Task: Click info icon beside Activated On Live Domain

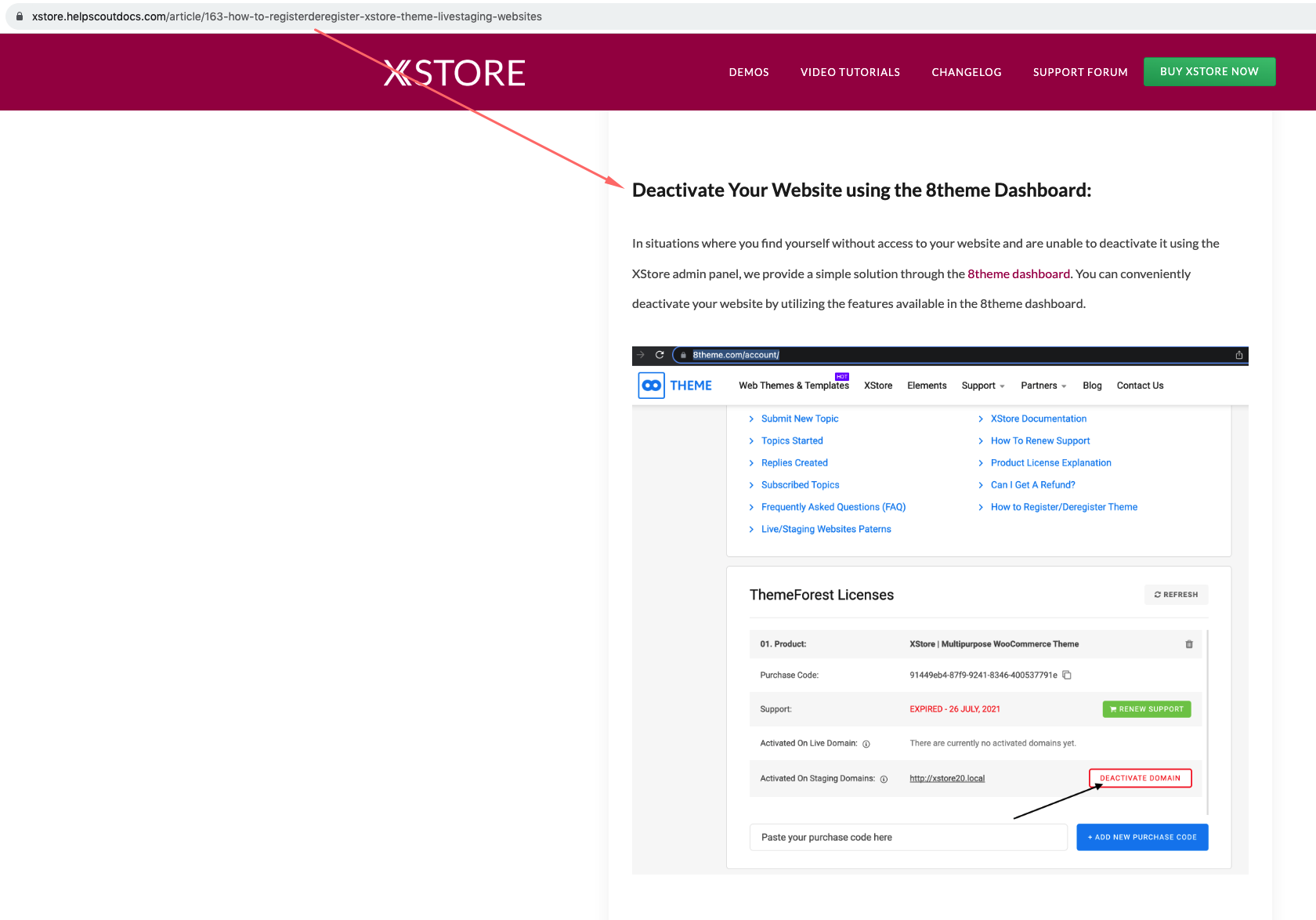Action: pos(866,744)
